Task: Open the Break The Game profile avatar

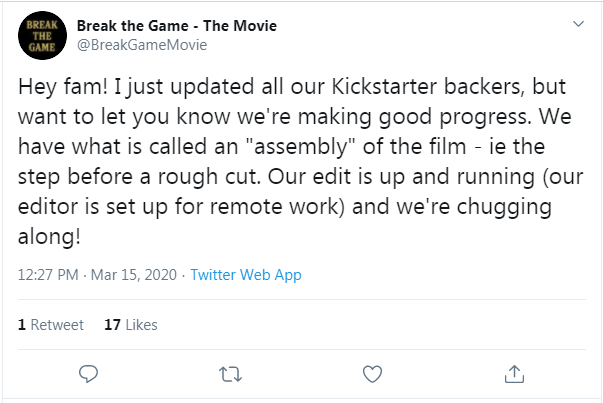Action: [x=42, y=35]
